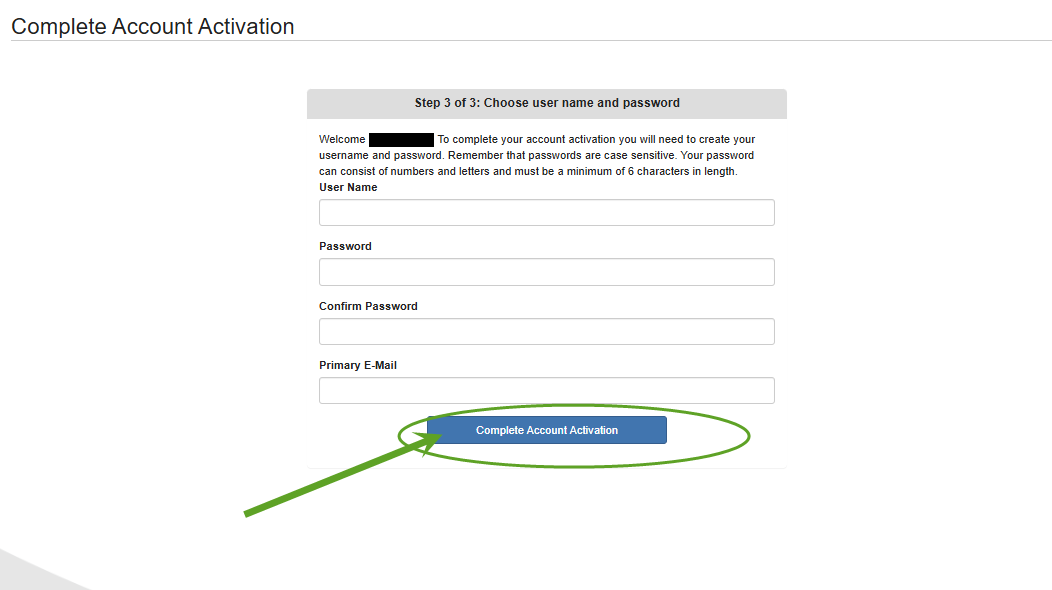The width and height of the screenshot is (1052, 590).
Task: Select the Confirm Password field
Action: 546,331
